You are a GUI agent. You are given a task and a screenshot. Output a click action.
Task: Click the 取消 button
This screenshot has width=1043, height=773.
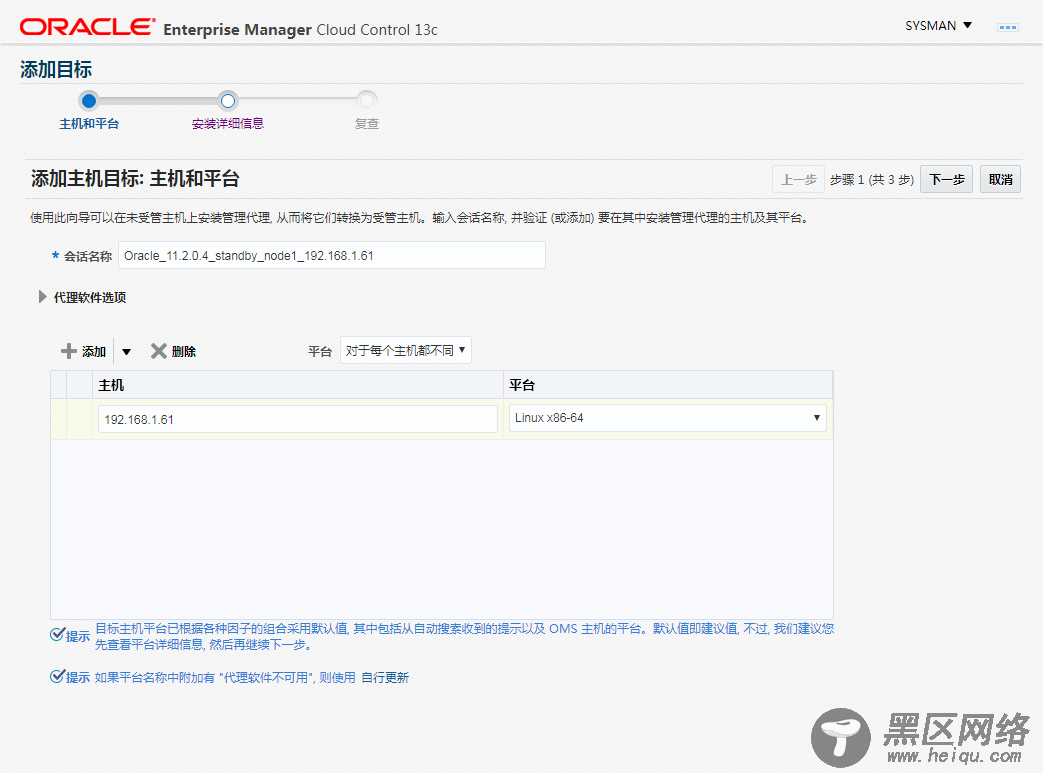coord(1000,180)
